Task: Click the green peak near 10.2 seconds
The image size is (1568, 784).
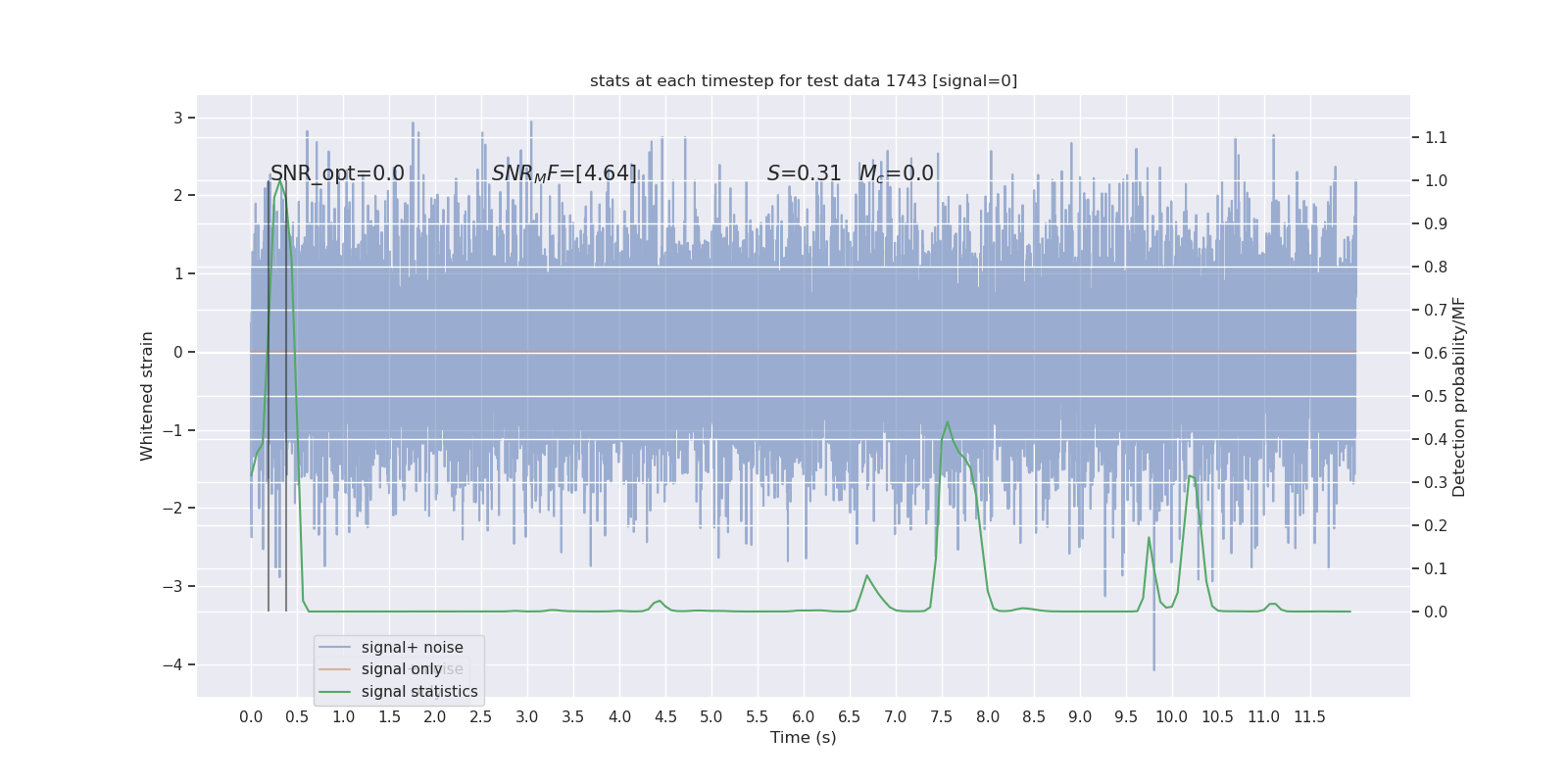Action: pyautogui.click(x=1190, y=476)
